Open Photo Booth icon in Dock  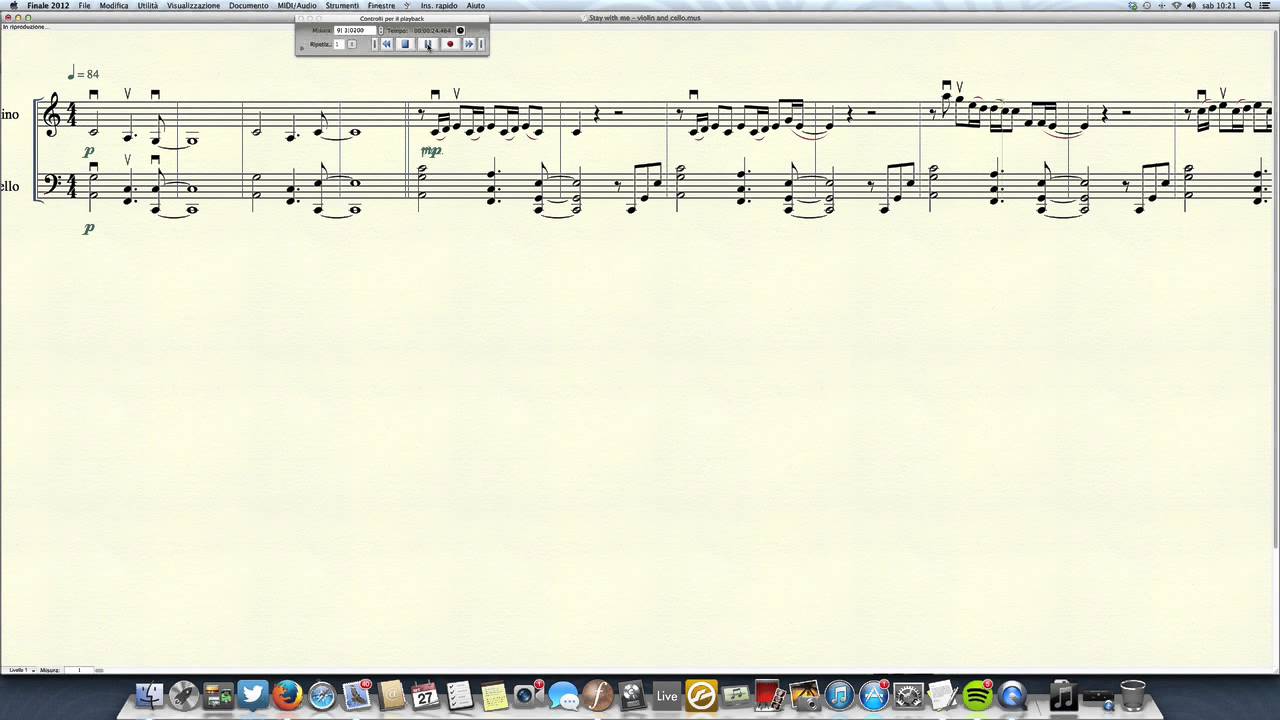click(769, 695)
